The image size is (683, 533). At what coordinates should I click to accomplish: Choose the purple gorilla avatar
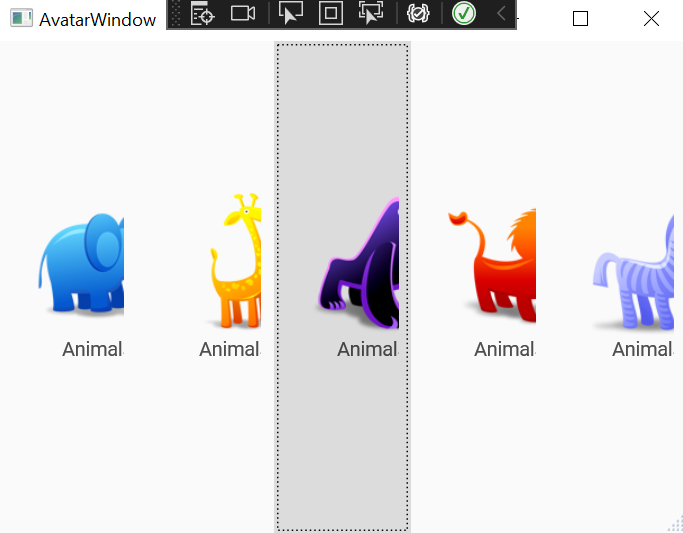358,263
